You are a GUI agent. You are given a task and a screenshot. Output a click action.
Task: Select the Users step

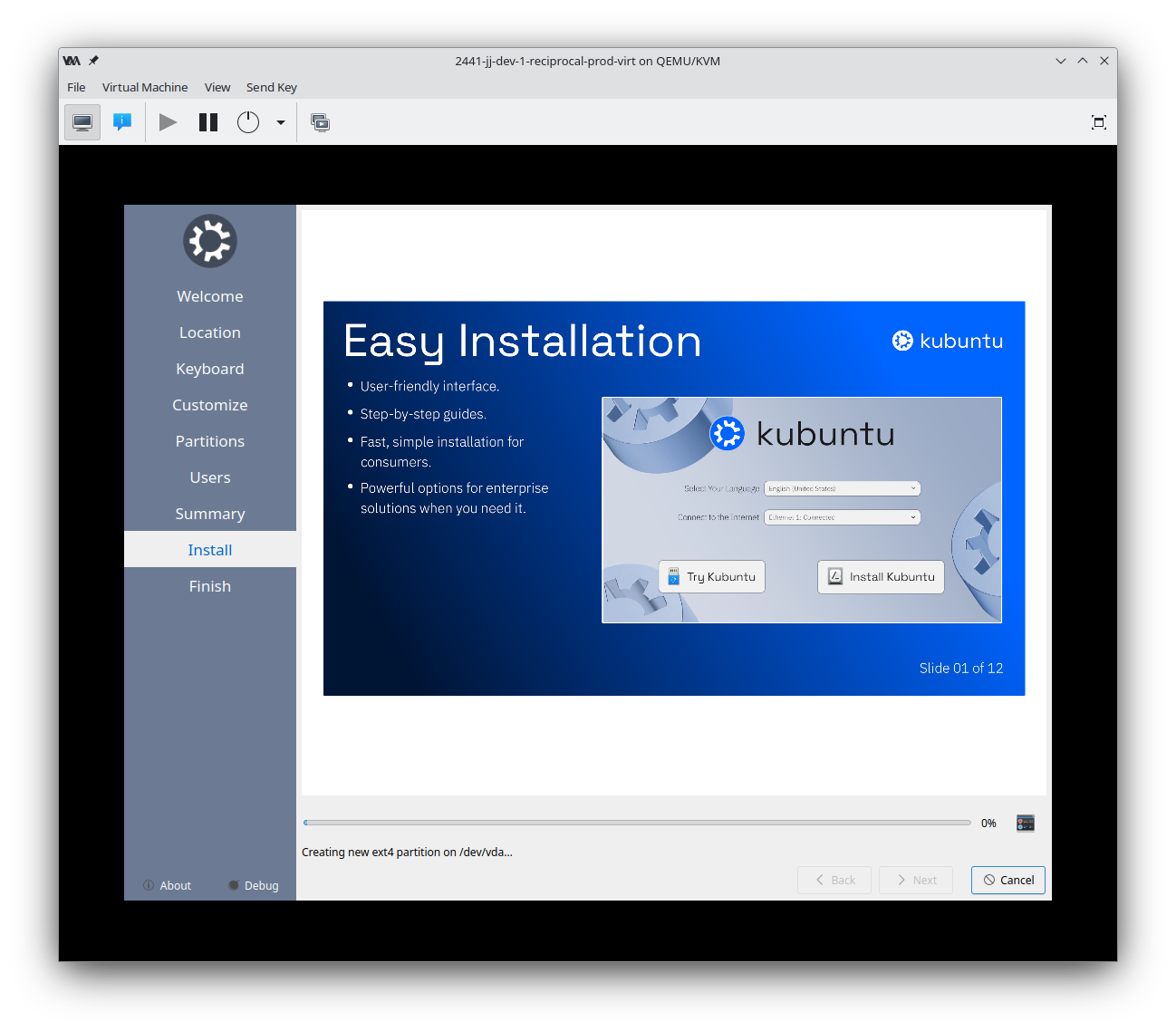tap(210, 477)
